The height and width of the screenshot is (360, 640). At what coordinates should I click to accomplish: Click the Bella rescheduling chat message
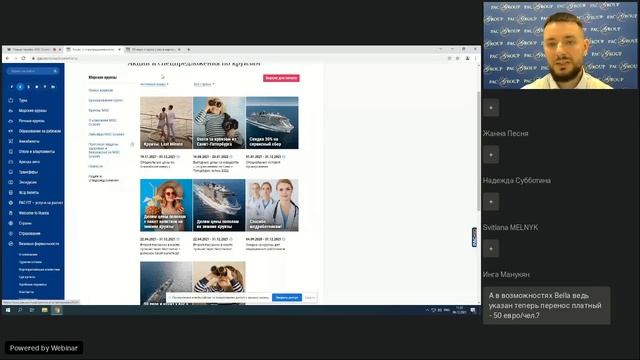(x=547, y=305)
